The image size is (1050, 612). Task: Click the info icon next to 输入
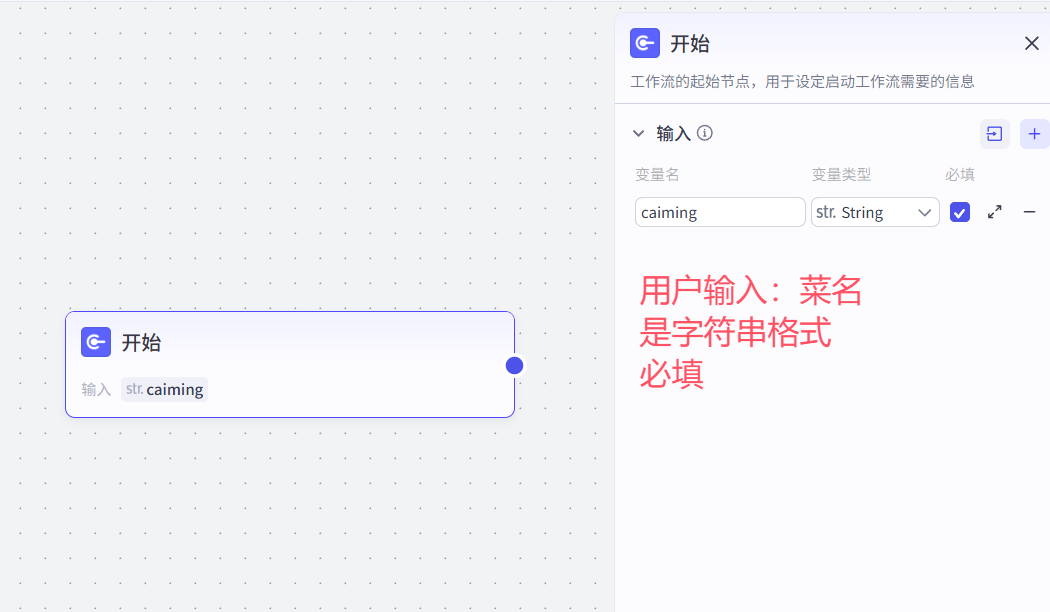pyautogui.click(x=704, y=133)
